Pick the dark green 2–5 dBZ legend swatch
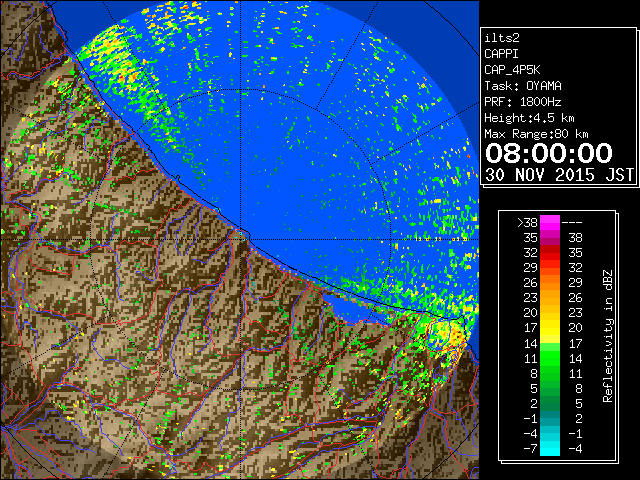This screenshot has width=640, height=480. (550, 403)
